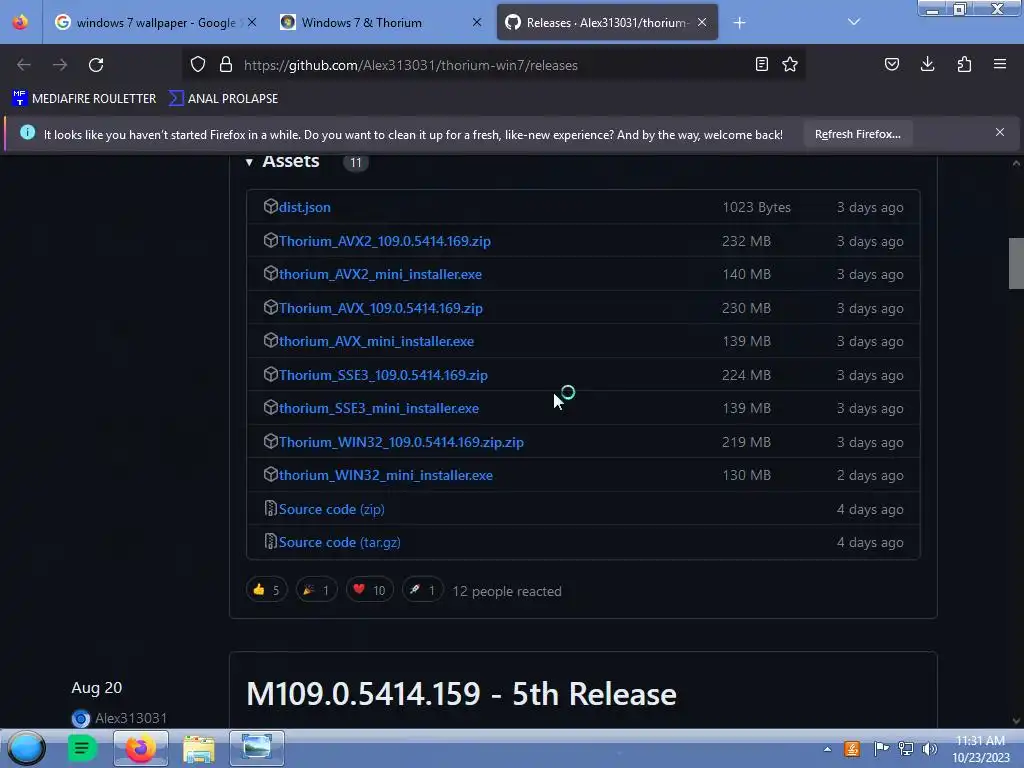1024x768 pixels.
Task: Download Thorium_WIN32_109.0.5414.169.zip.zip
Action: (x=401, y=442)
